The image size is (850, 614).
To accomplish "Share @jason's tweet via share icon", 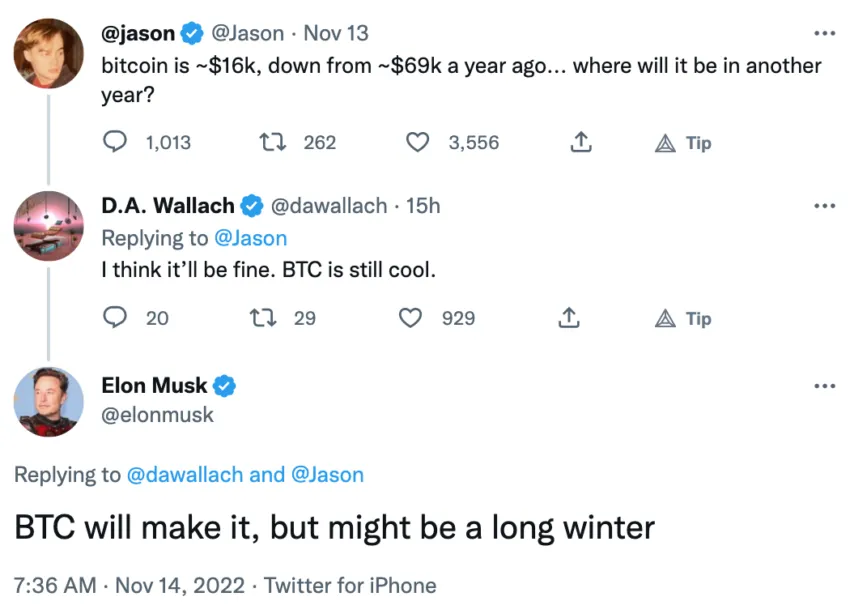I will (x=581, y=142).
